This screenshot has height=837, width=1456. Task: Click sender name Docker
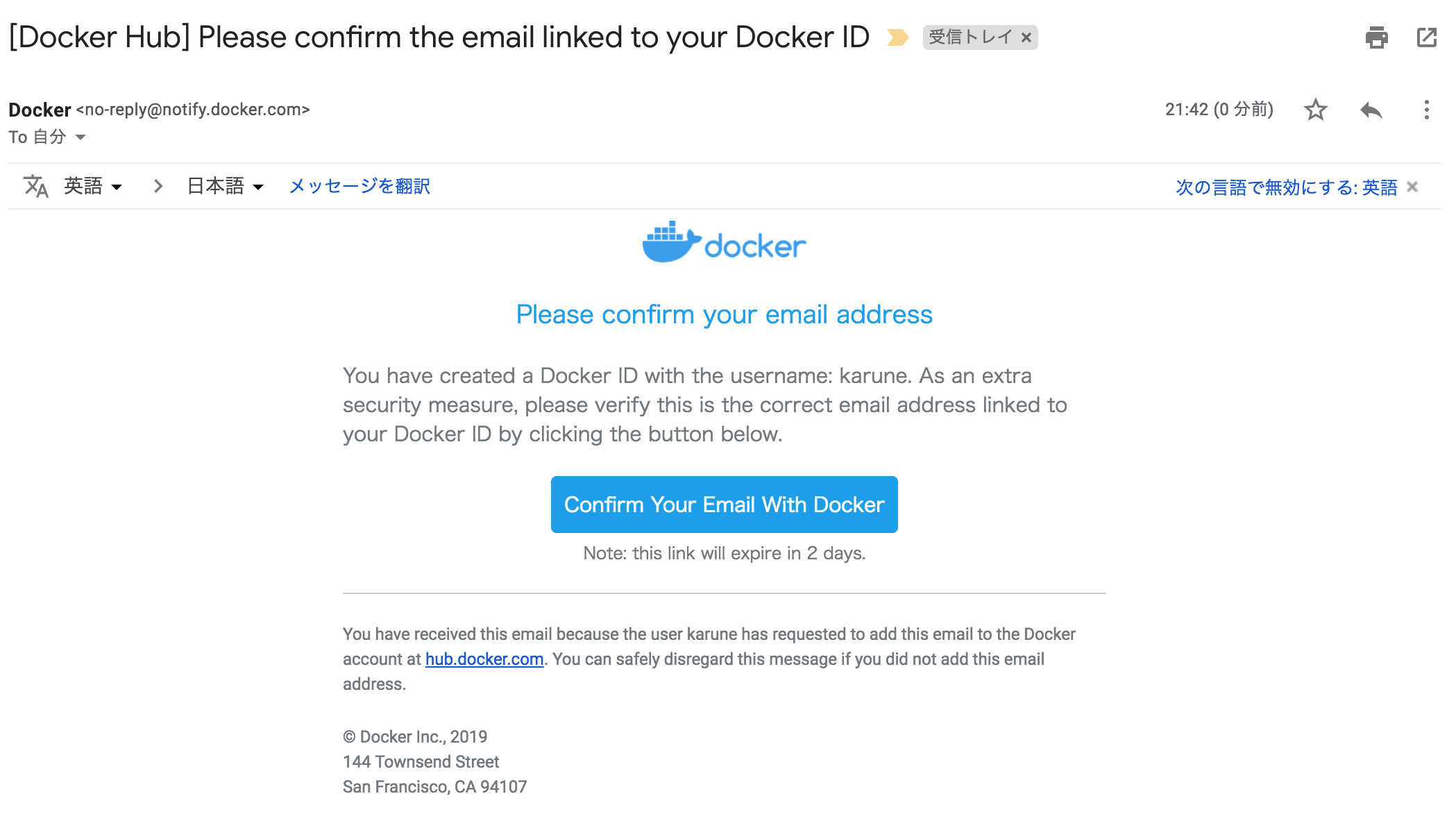tap(40, 110)
